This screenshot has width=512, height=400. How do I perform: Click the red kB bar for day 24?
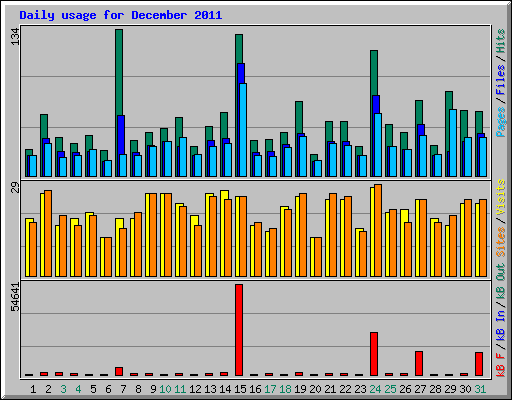[374, 354]
